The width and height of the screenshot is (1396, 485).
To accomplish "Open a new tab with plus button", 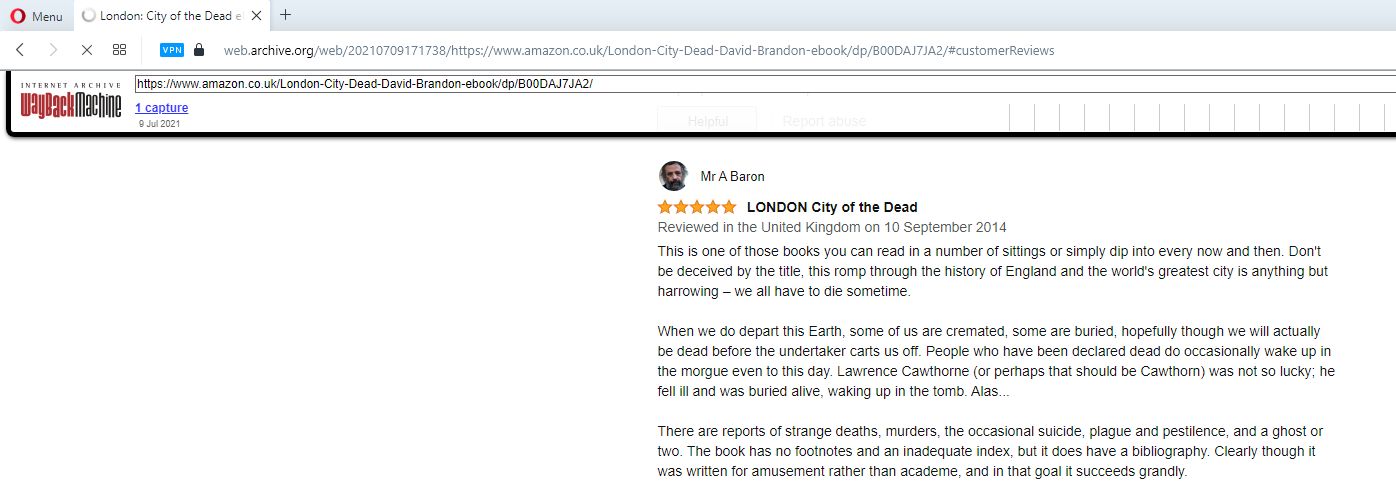I will tap(286, 15).
